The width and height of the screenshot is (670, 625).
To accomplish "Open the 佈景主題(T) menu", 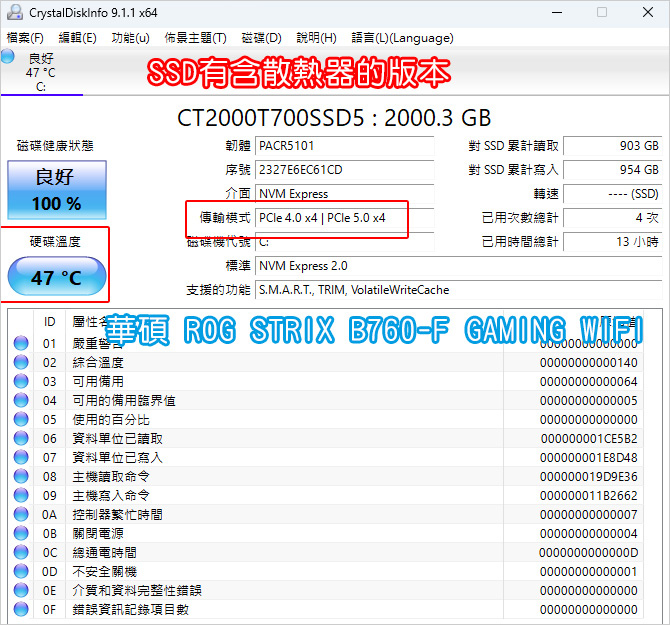I will 195,38.
